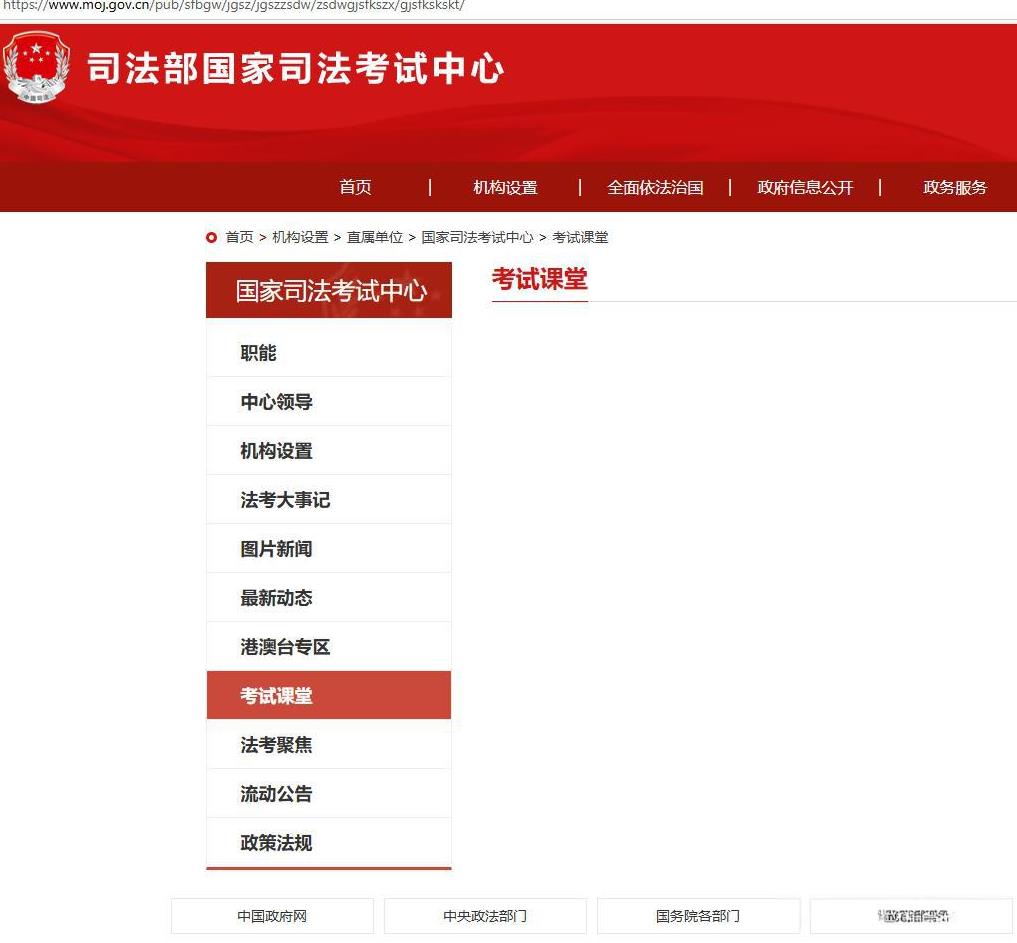
Task: Open the 政府信息公开 navigation item
Action: [x=805, y=187]
